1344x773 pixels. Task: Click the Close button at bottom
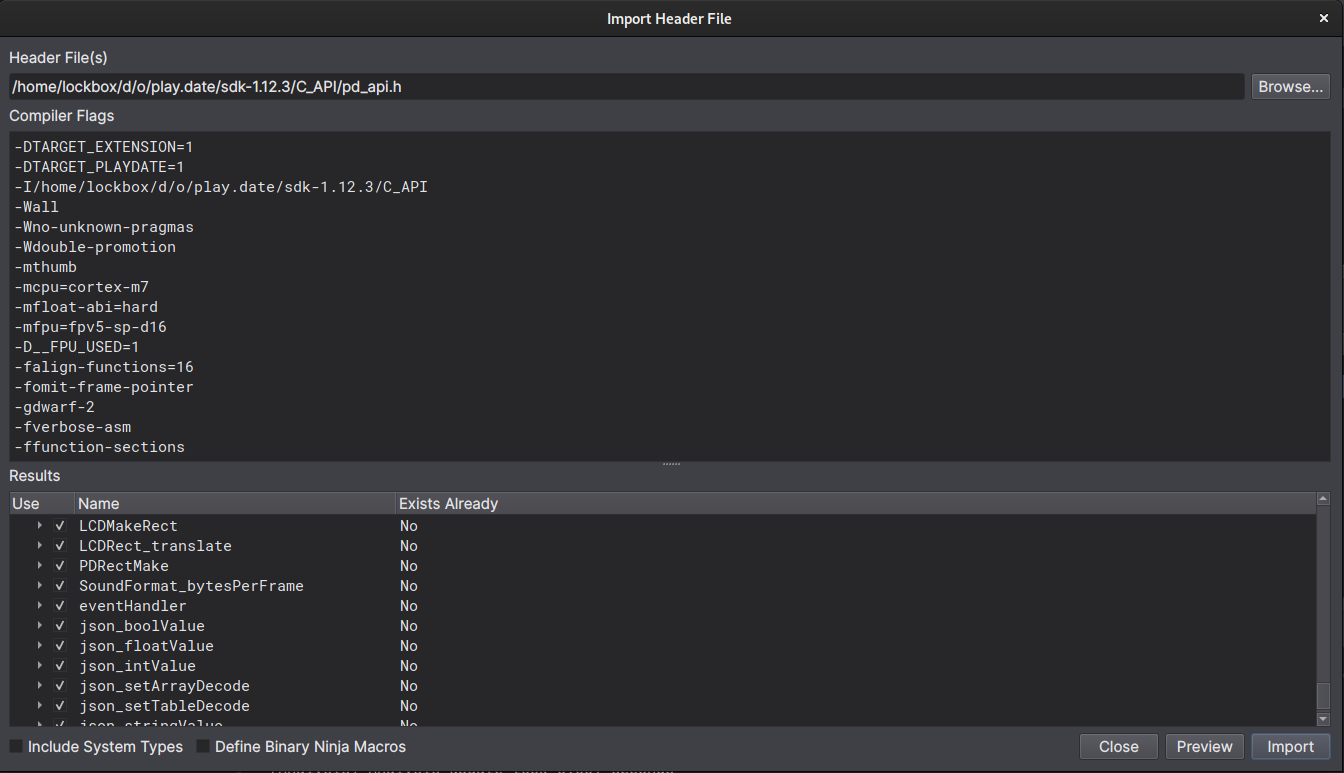click(x=1118, y=747)
